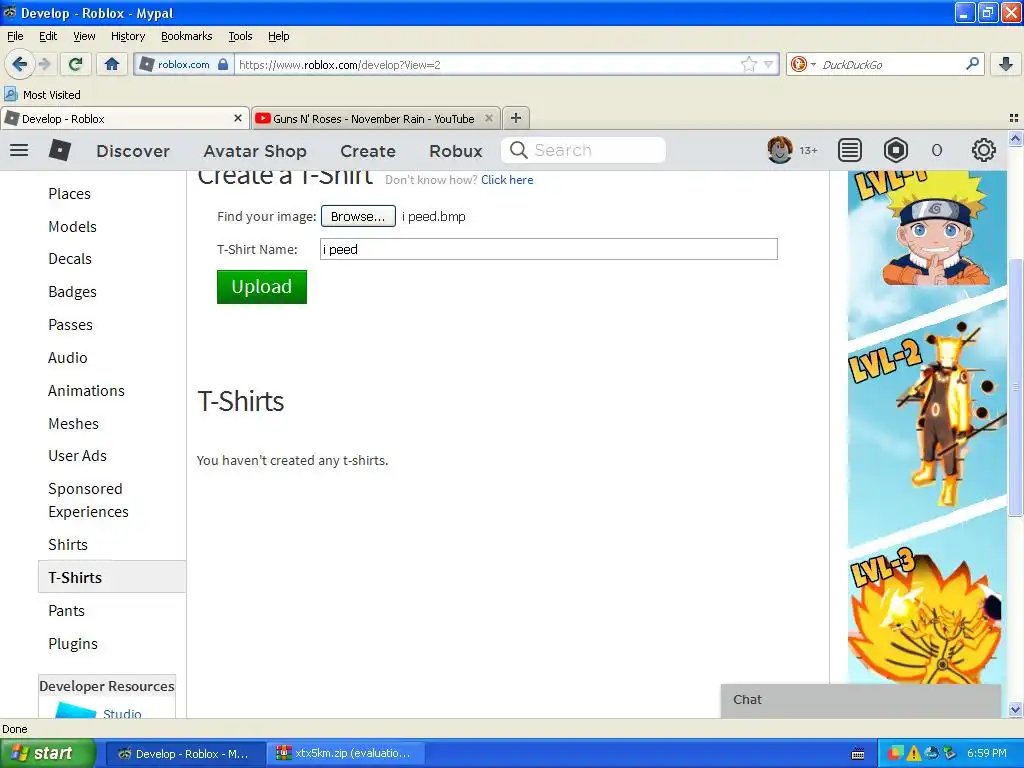Open Robux page from the navbar
This screenshot has height=768, width=1024.
tap(456, 151)
